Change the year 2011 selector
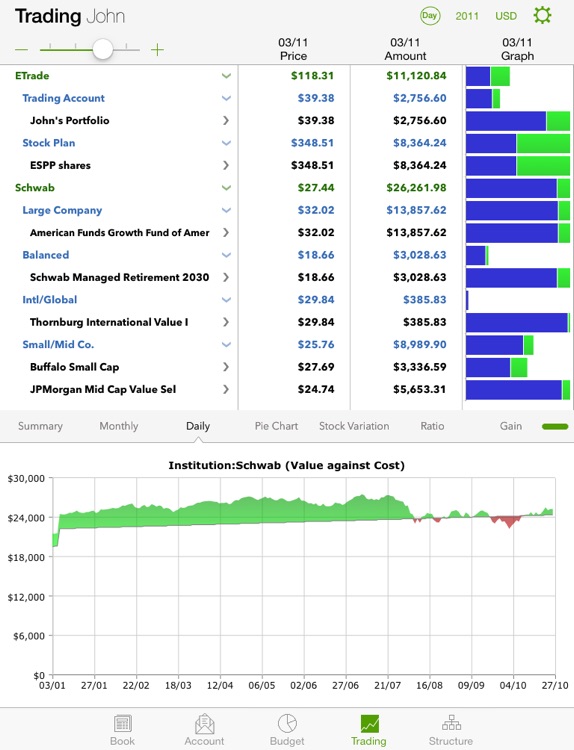Viewport: 574px width, 750px height. click(x=467, y=16)
